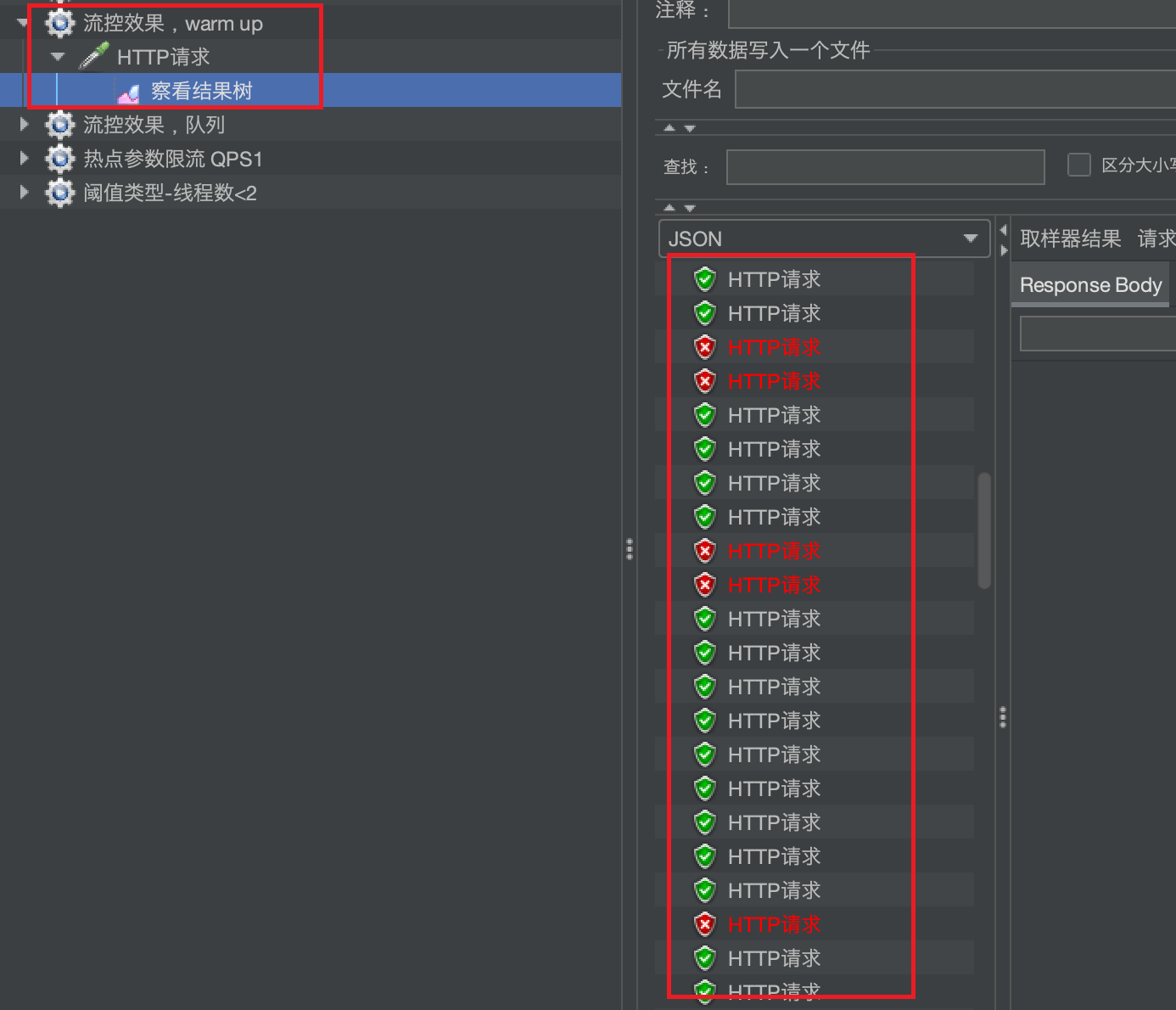This screenshot has height=1010, width=1176.
Task: Click down arrow of divider below 文件名
Action: click(689, 128)
